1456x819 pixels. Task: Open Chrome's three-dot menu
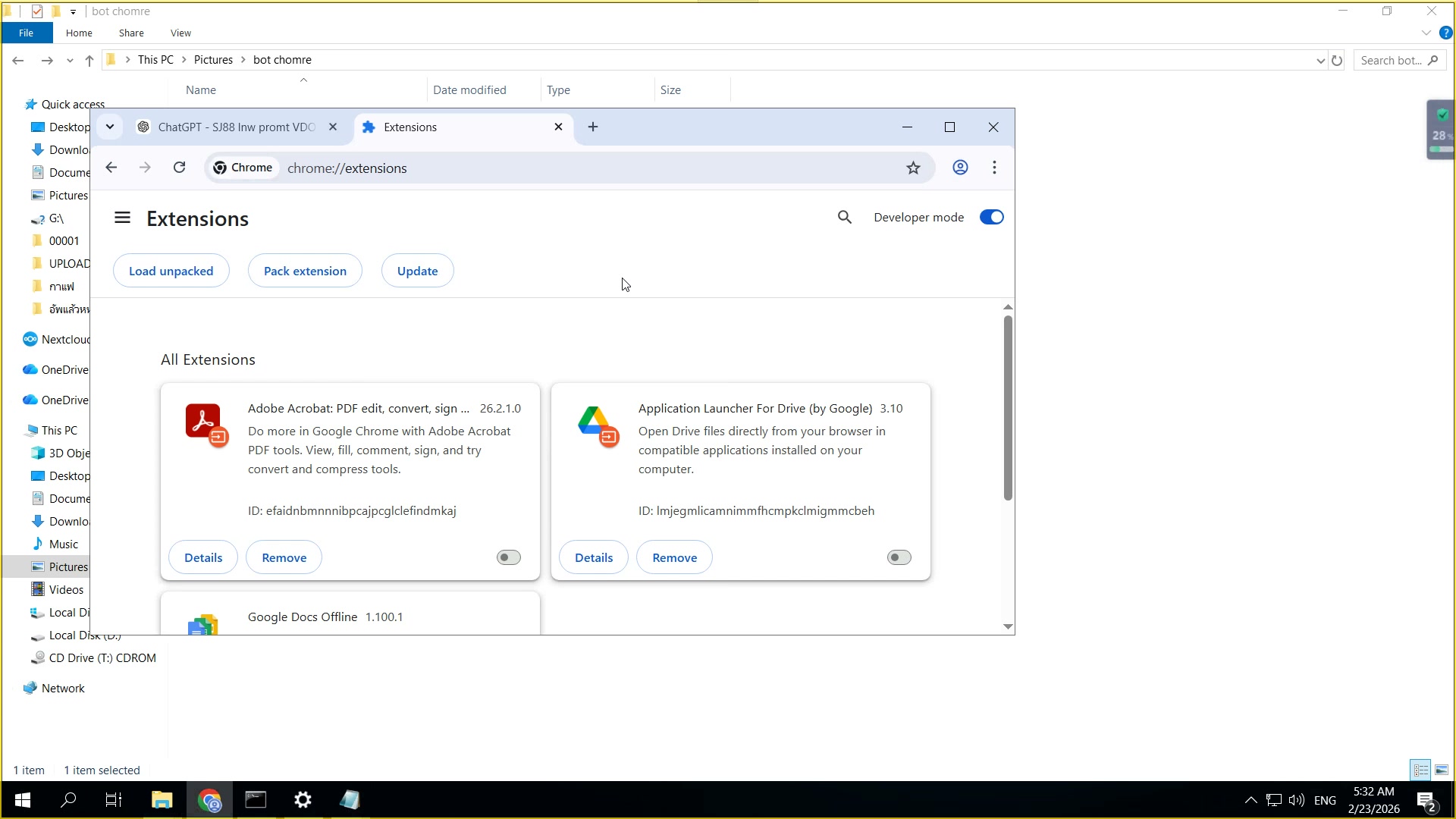coord(994,168)
